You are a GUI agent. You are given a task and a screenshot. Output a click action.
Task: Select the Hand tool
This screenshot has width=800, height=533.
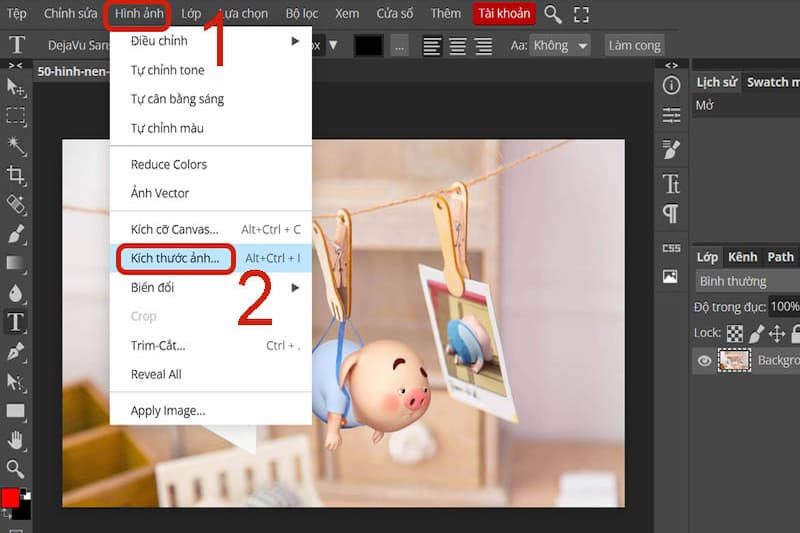15,440
